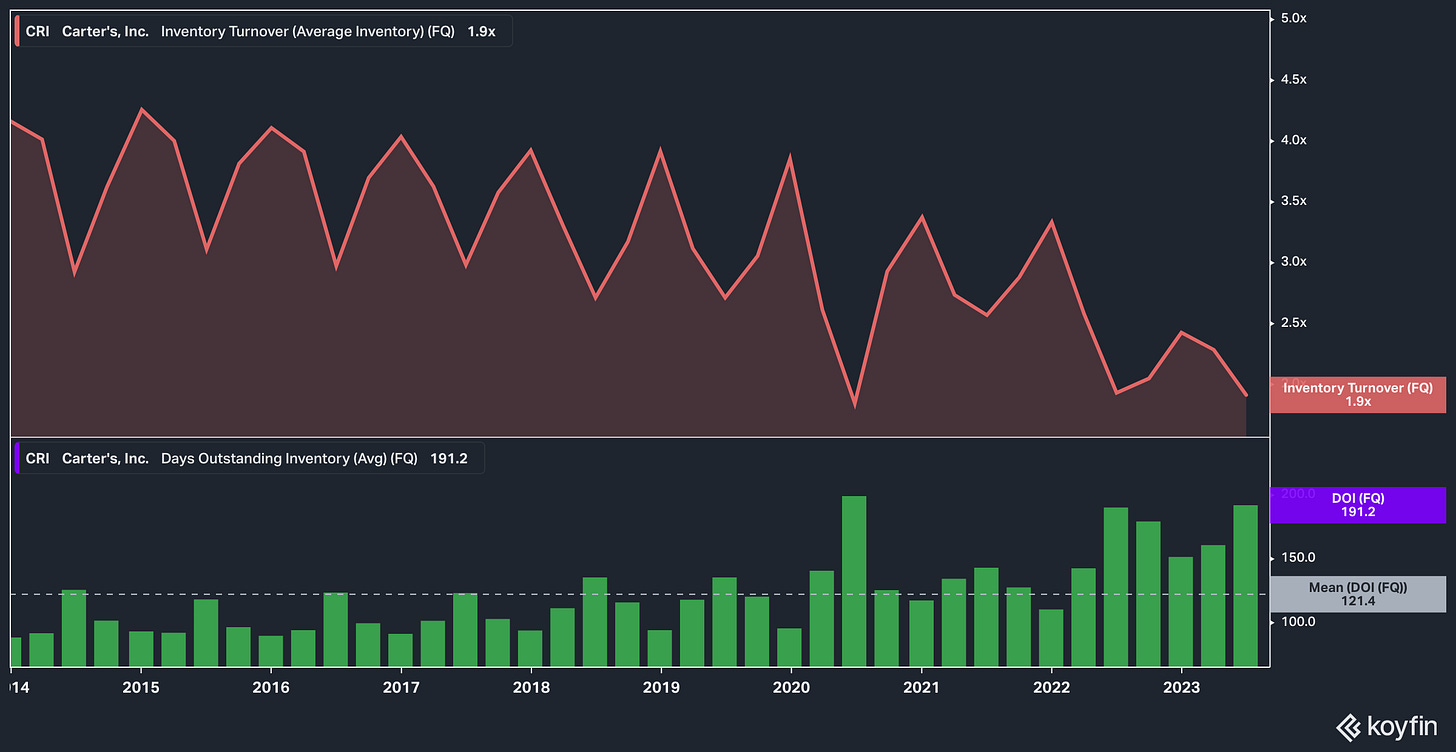Click the 2021 label on the time axis
1456x752 pixels.
920,688
